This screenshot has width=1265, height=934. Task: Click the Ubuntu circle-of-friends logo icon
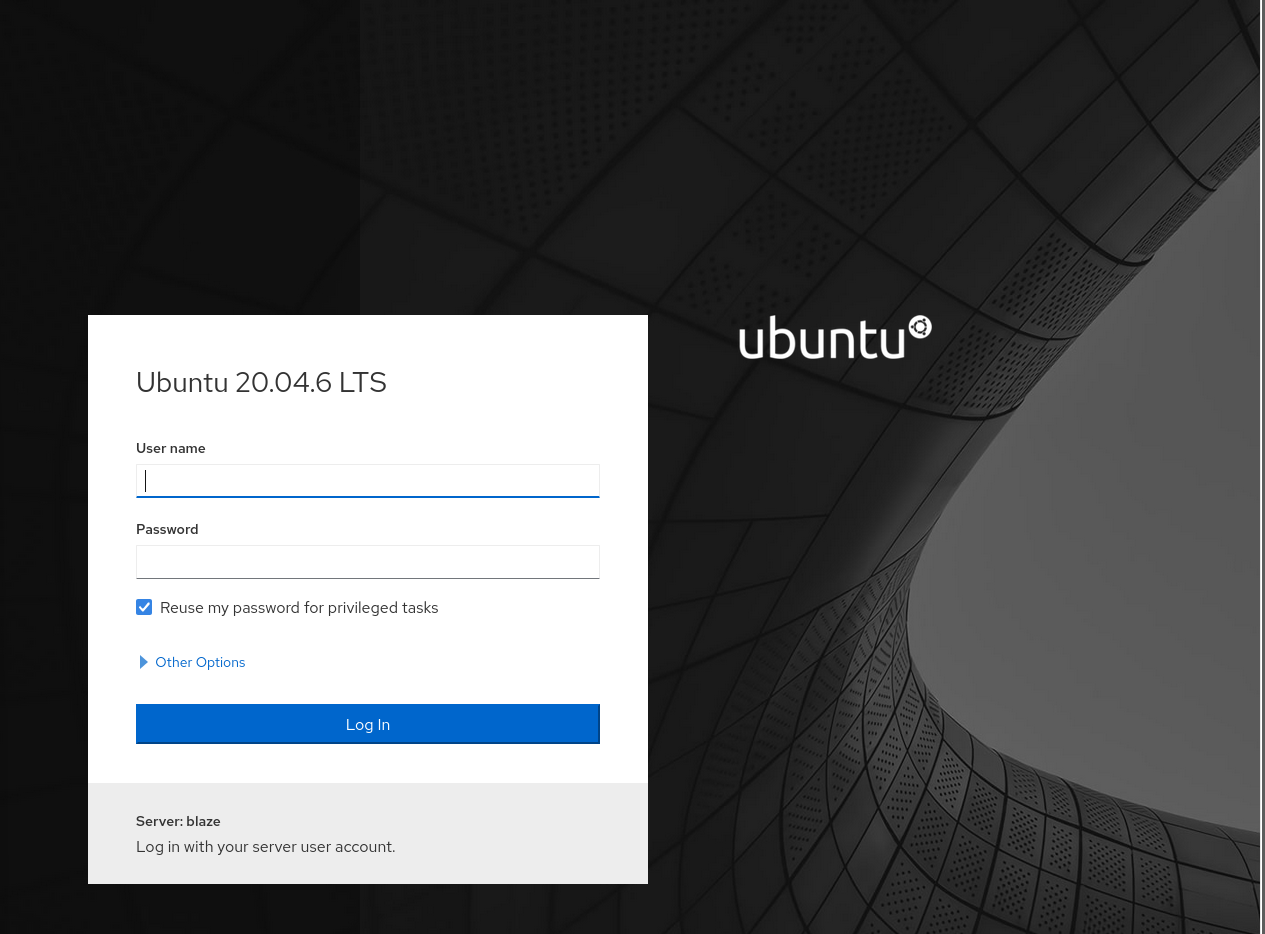pos(920,328)
